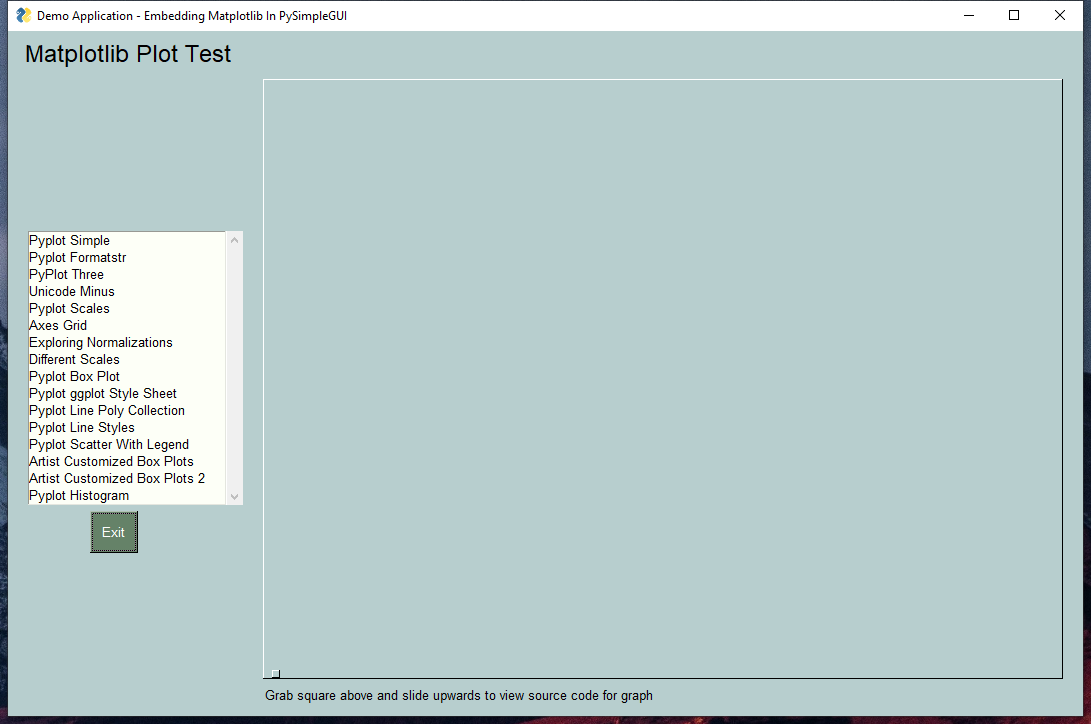1091x724 pixels.
Task: Select Pyplot Scatter With Legend
Action: (109, 445)
